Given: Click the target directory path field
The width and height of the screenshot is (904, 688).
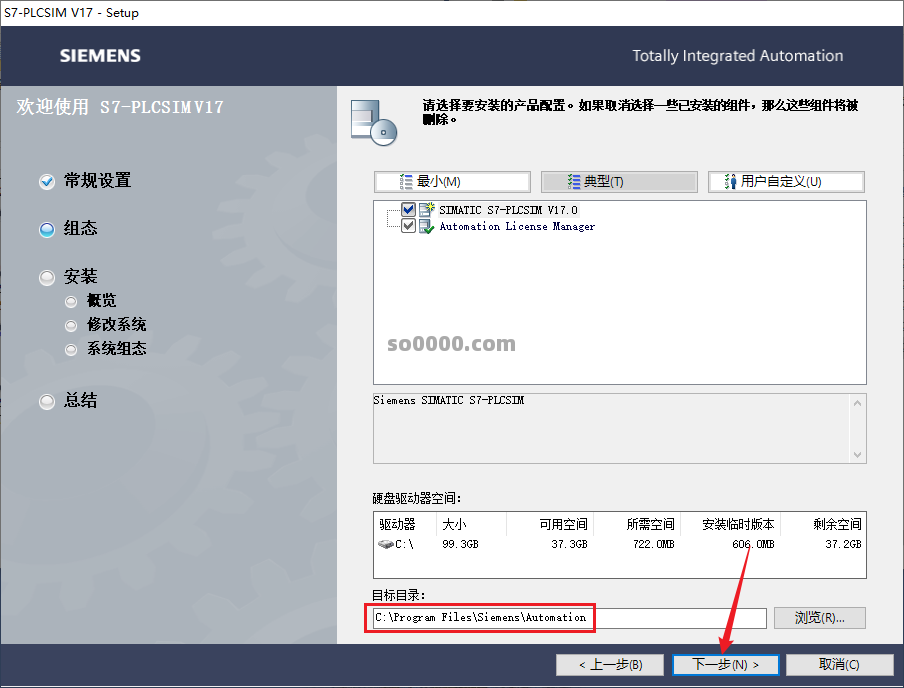Looking at the screenshot, I should point(570,618).
